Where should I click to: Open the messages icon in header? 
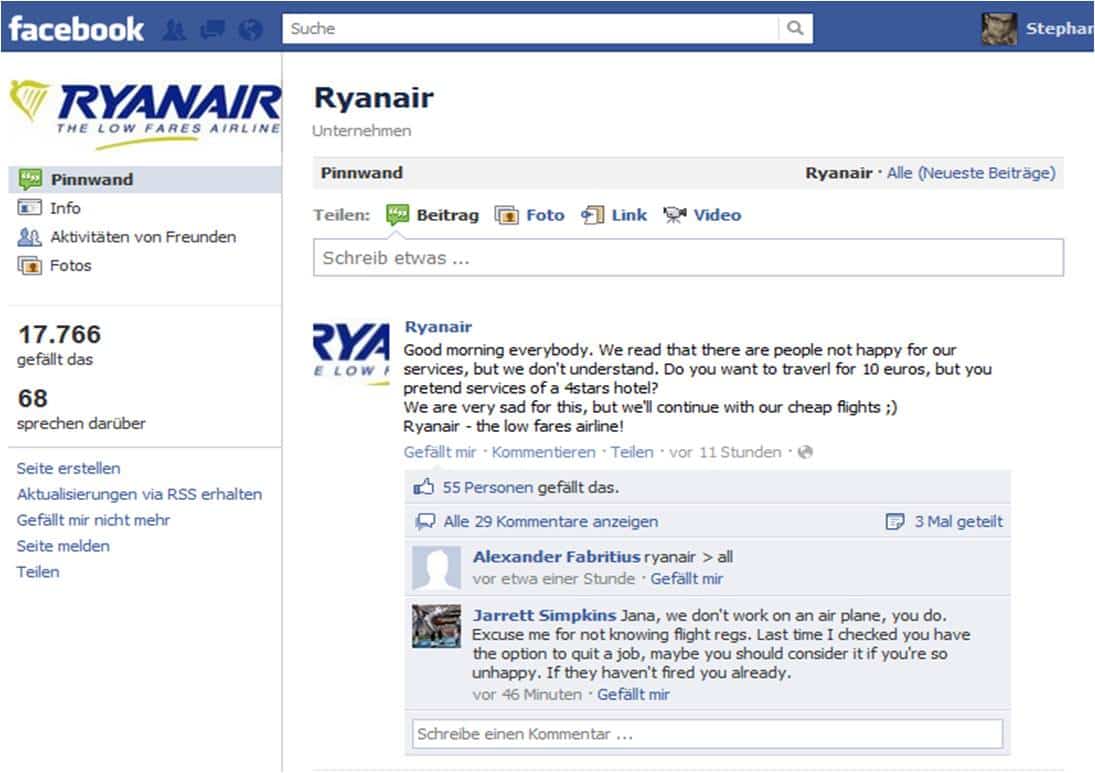coord(212,30)
